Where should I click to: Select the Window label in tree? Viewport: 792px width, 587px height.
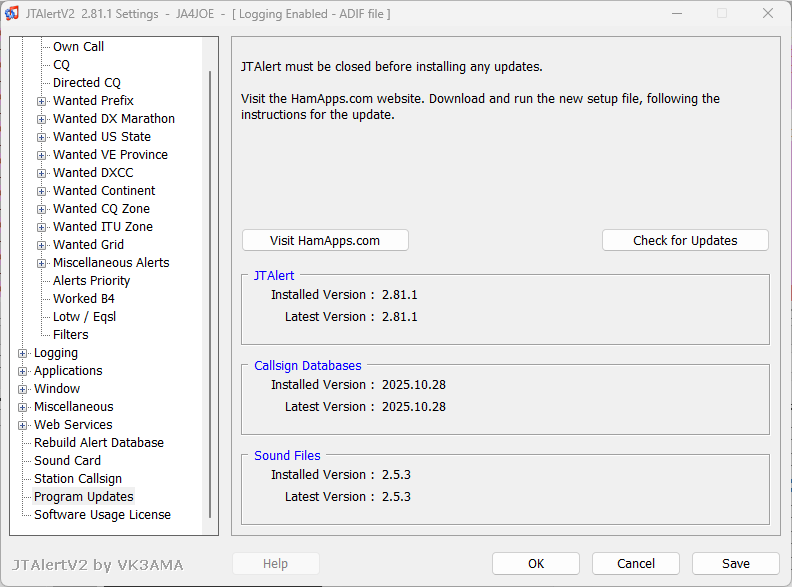coord(57,389)
